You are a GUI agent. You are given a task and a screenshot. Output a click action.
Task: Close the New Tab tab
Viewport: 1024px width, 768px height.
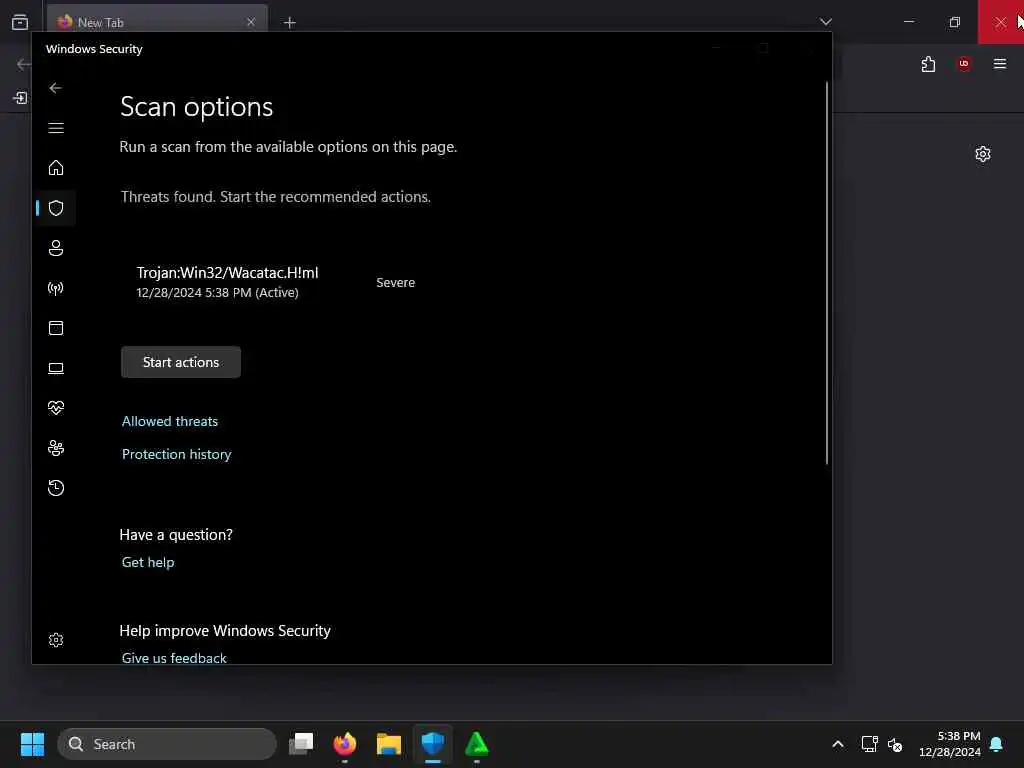pyautogui.click(x=251, y=22)
